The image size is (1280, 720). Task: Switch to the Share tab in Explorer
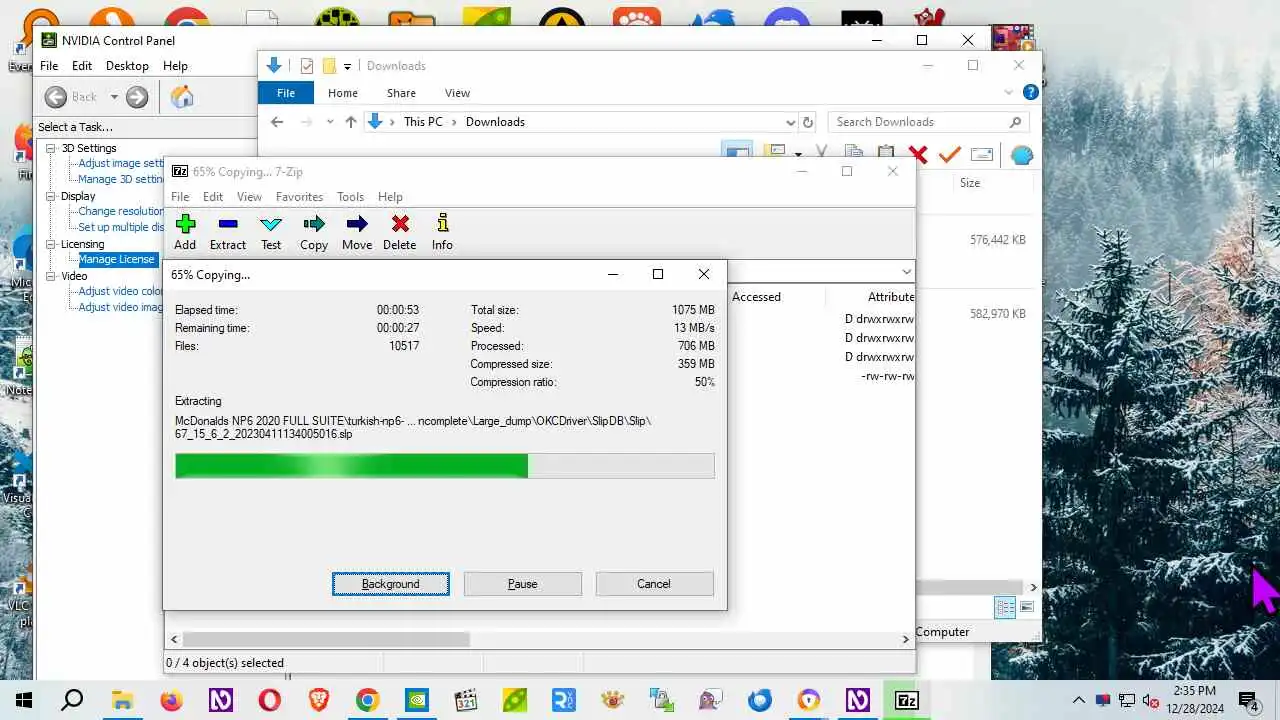401,93
